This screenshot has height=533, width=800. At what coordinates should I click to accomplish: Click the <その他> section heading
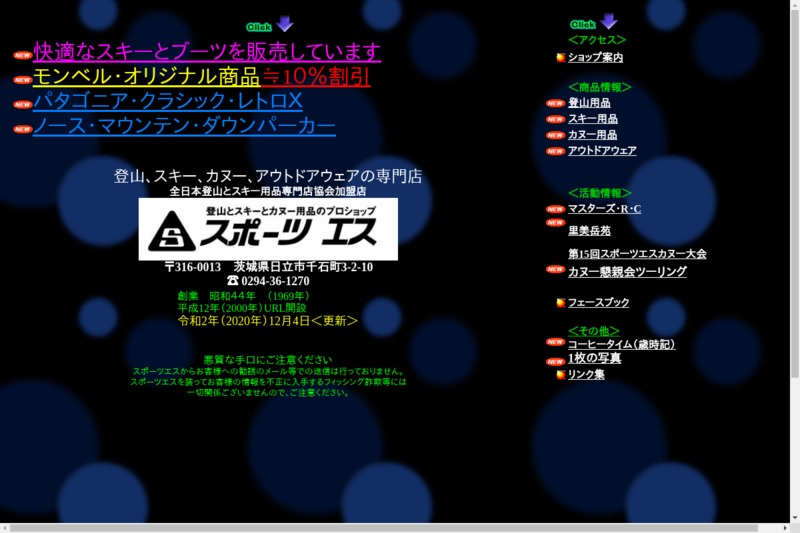[594, 331]
